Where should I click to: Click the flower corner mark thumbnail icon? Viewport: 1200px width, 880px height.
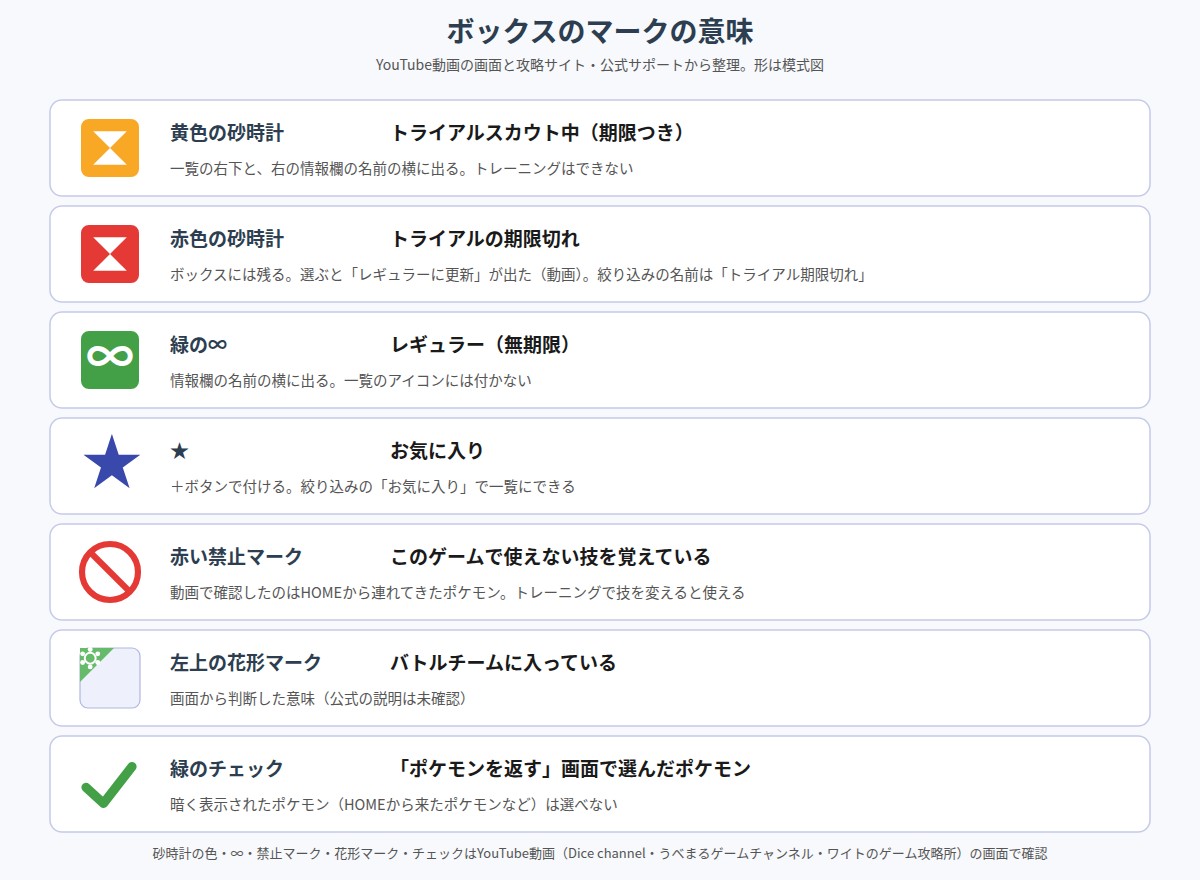(x=110, y=678)
